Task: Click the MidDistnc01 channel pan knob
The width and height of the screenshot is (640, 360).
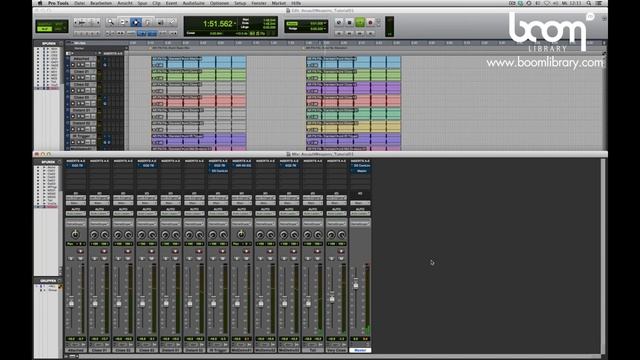Action: tap(241, 234)
